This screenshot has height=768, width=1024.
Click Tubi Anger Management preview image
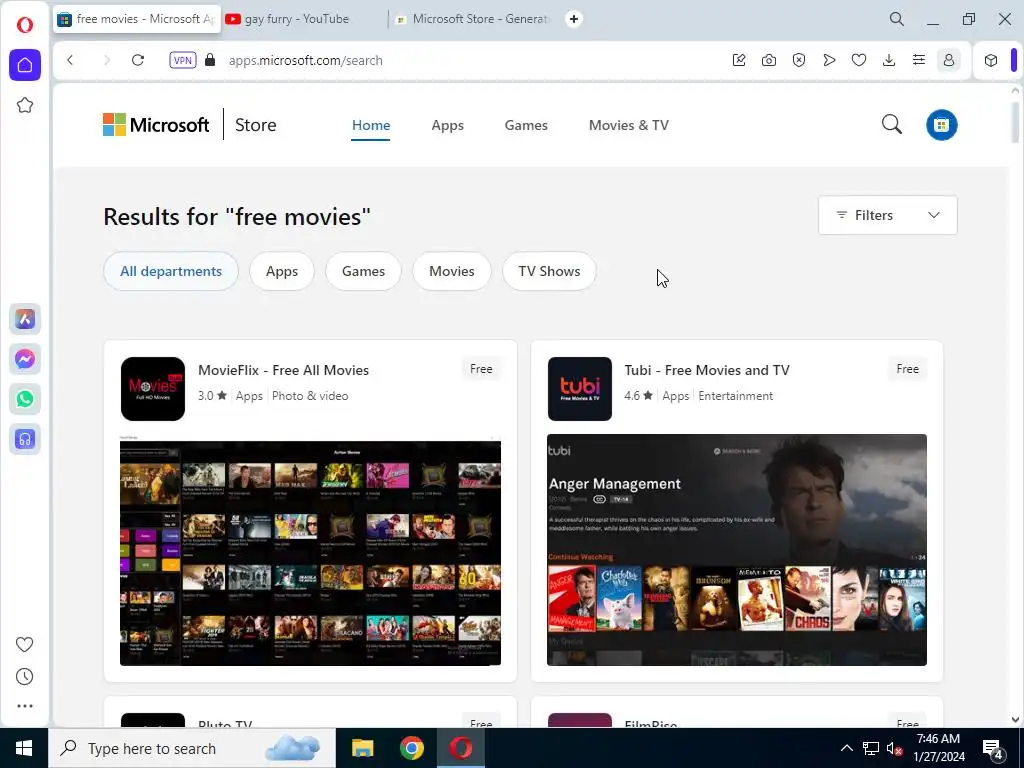click(x=737, y=550)
